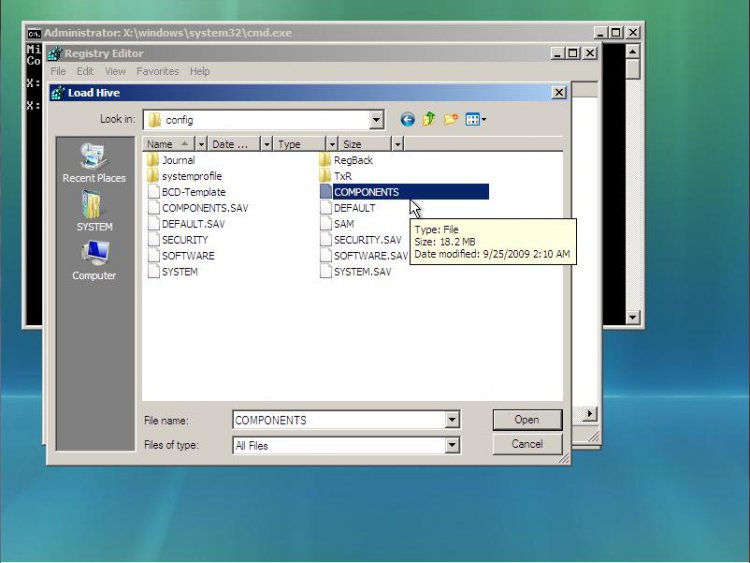Screen dimensions: 750x563
Task: Select the SECURITY file
Action: click(x=178, y=240)
